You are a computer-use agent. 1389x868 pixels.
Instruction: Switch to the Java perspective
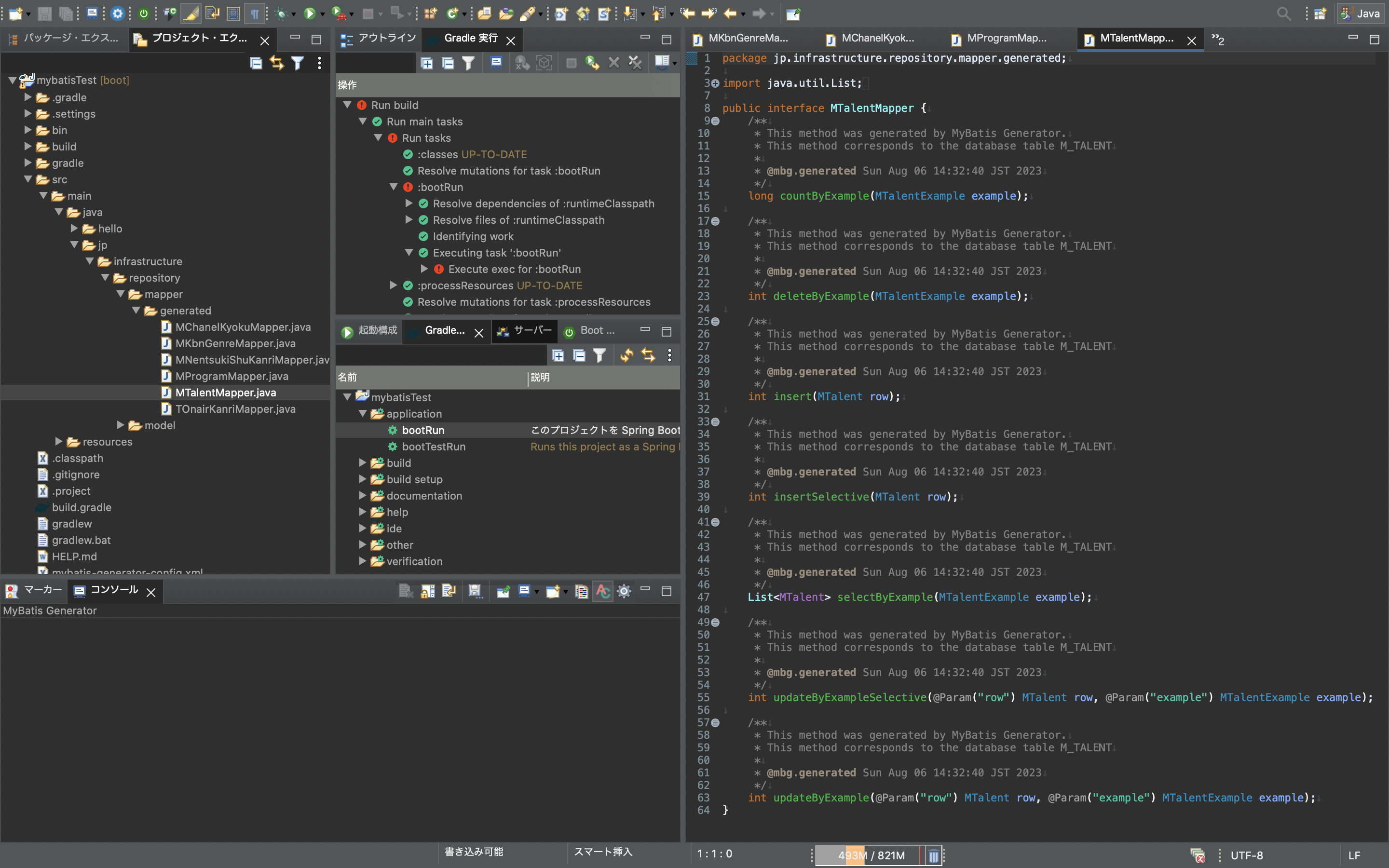[x=1361, y=13]
